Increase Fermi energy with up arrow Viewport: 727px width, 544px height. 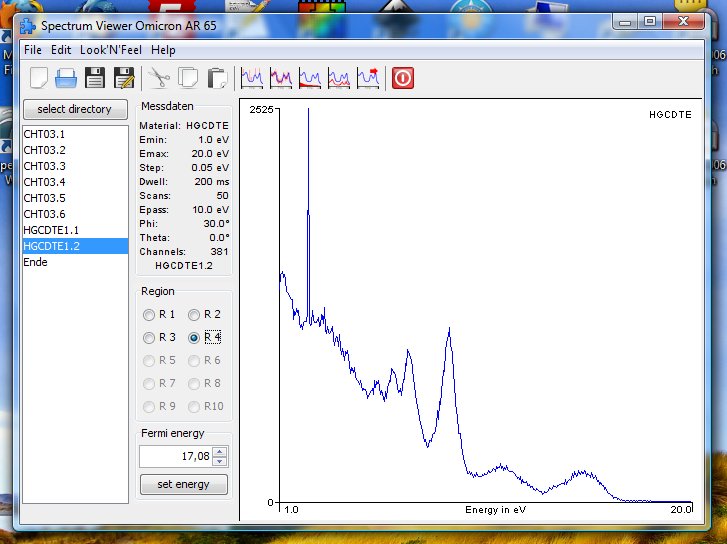(220, 451)
